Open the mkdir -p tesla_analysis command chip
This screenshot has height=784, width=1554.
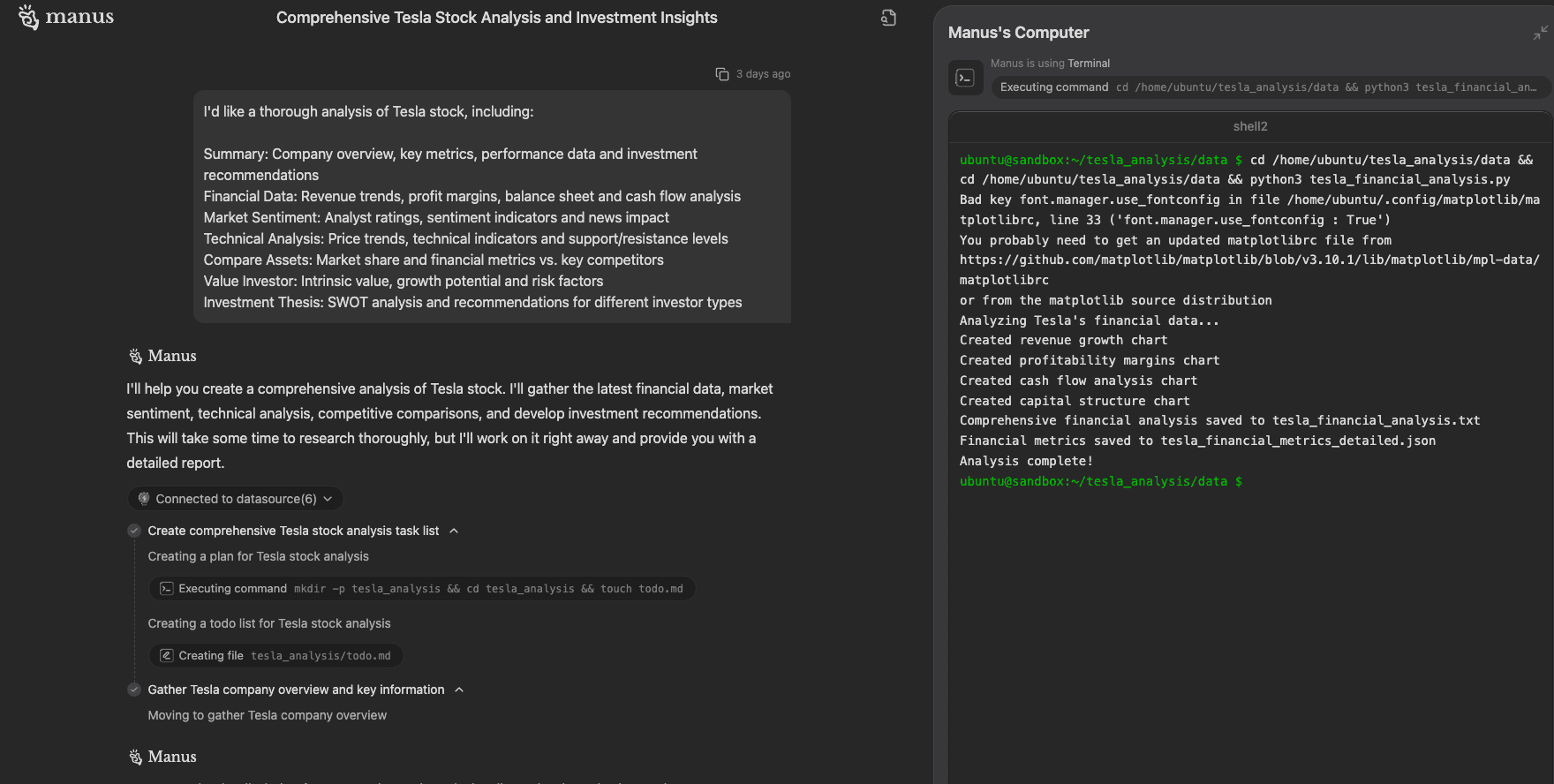pos(422,589)
